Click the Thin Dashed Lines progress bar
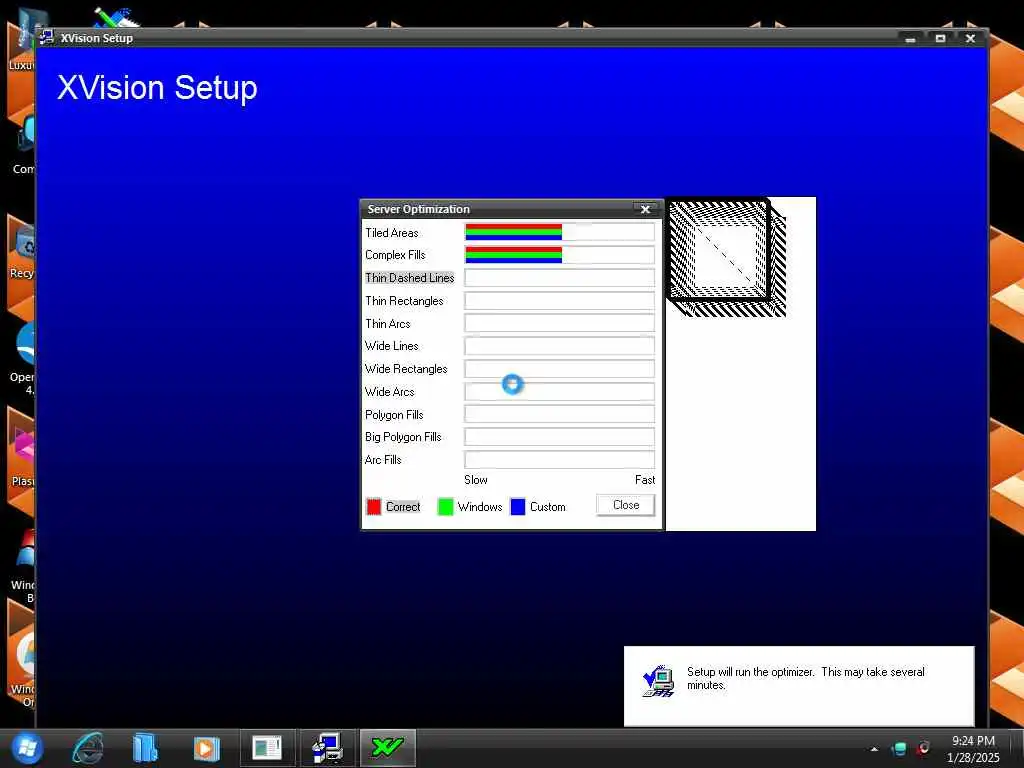This screenshot has height=768, width=1024. 560,278
